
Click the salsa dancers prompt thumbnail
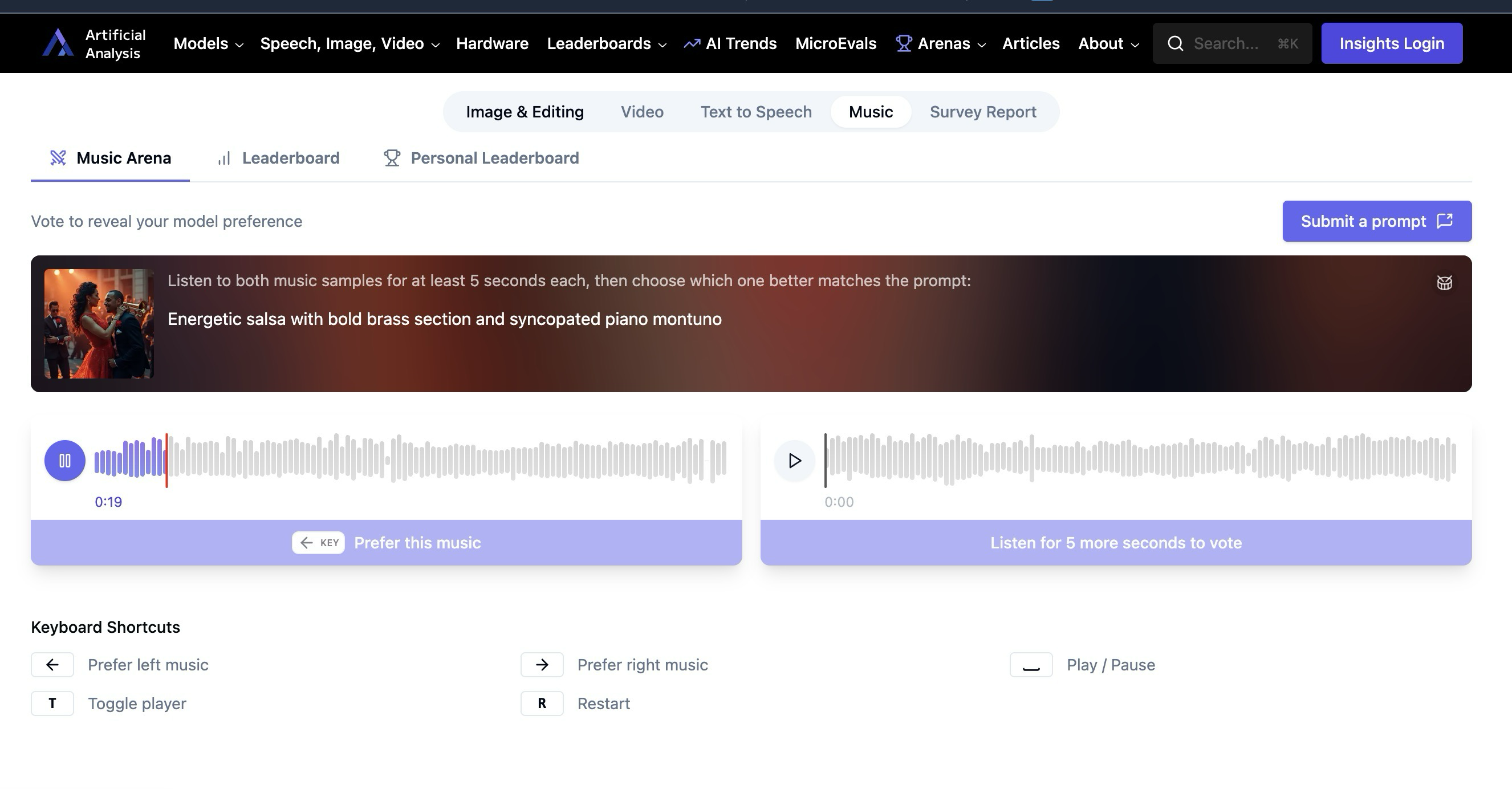[99, 323]
